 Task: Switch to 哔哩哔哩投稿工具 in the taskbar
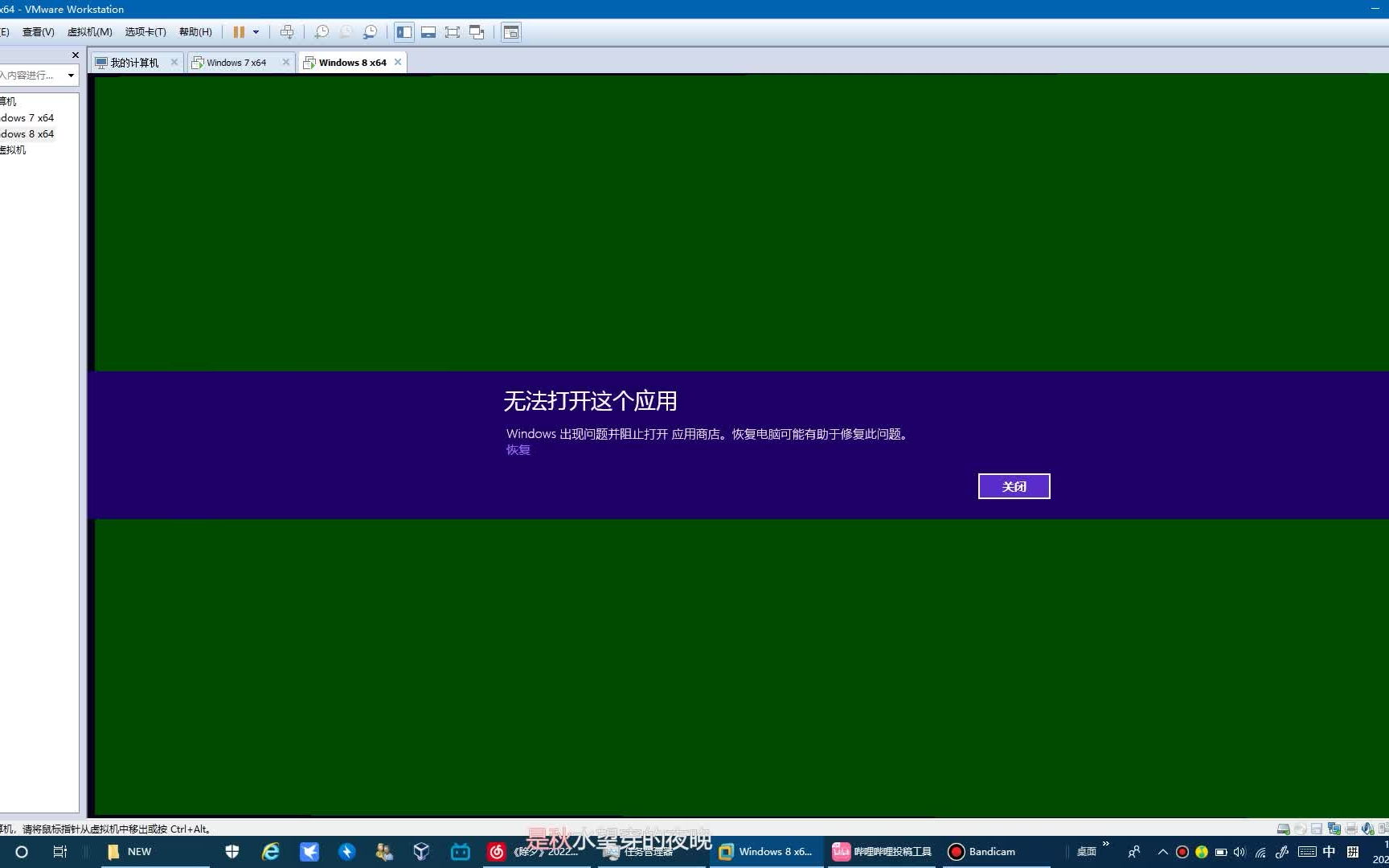pyautogui.click(x=882, y=852)
